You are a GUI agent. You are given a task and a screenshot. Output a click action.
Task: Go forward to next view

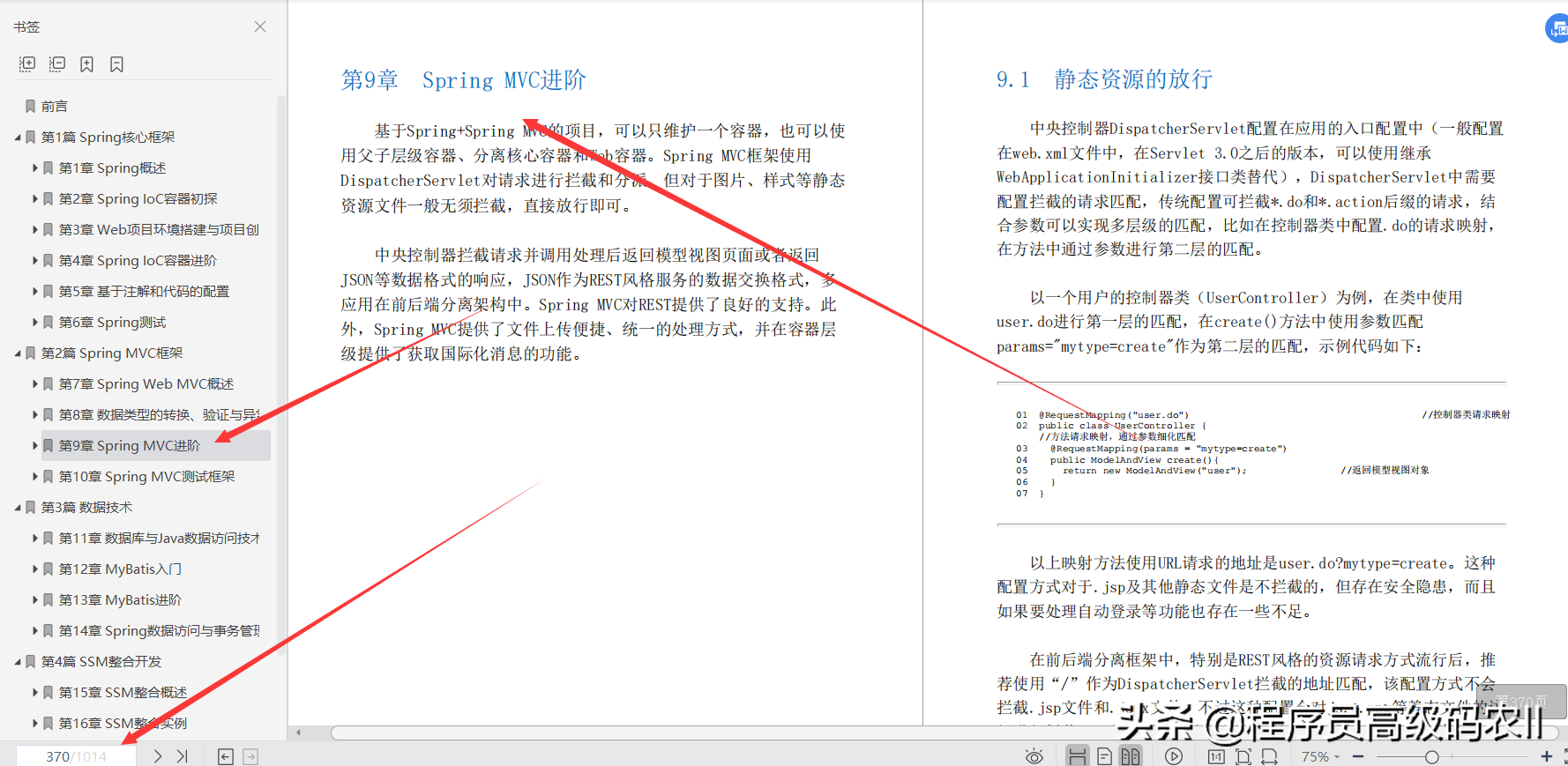pyautogui.click(x=250, y=756)
